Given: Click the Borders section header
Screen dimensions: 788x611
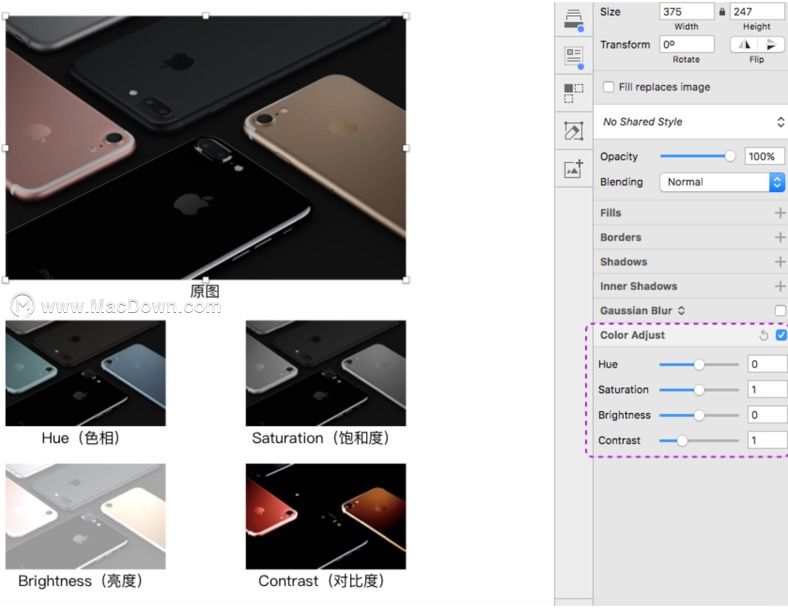Looking at the screenshot, I should pyautogui.click(x=621, y=237).
